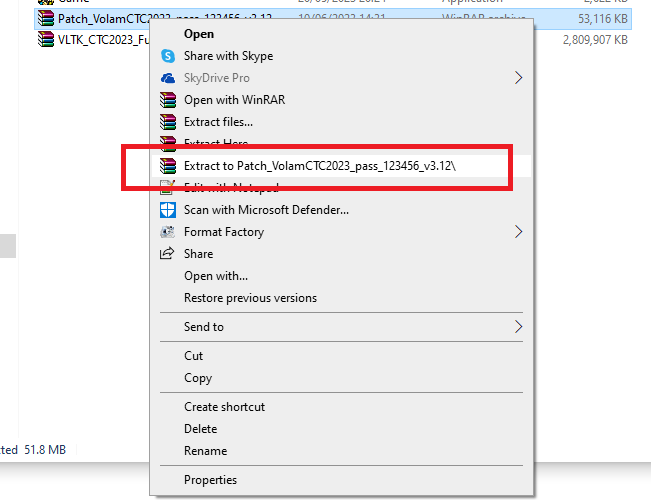651x500 pixels.
Task: Click the Share arrow icon
Action: coord(167,253)
